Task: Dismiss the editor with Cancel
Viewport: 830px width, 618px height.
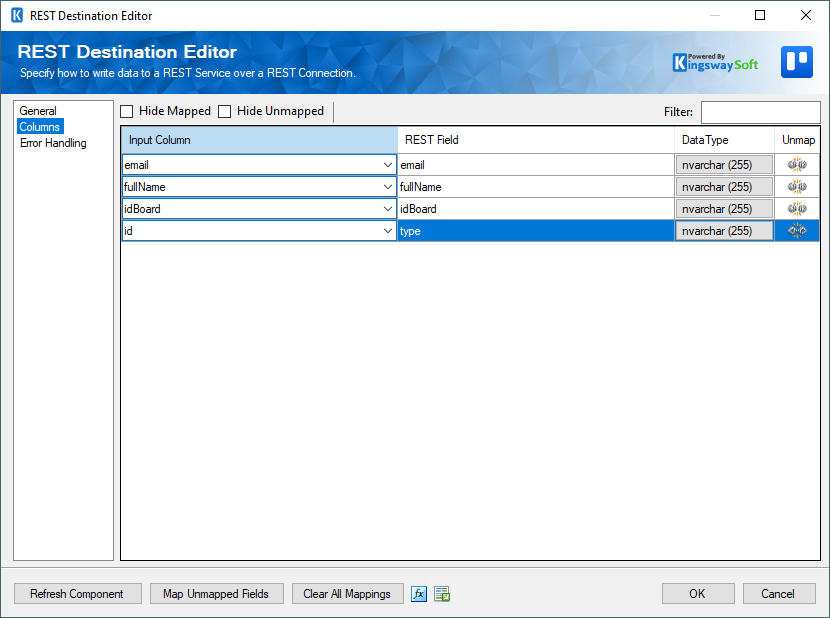Action: point(779,594)
